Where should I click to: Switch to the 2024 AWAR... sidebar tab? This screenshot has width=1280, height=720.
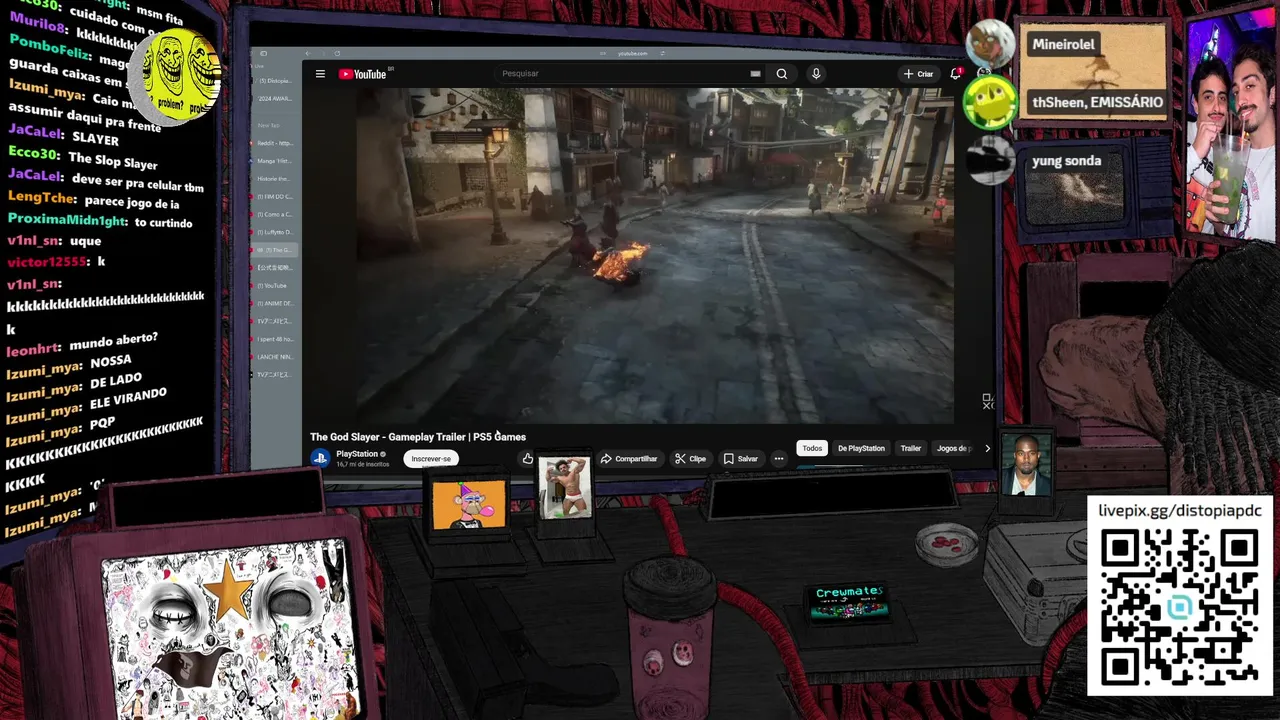click(x=274, y=99)
